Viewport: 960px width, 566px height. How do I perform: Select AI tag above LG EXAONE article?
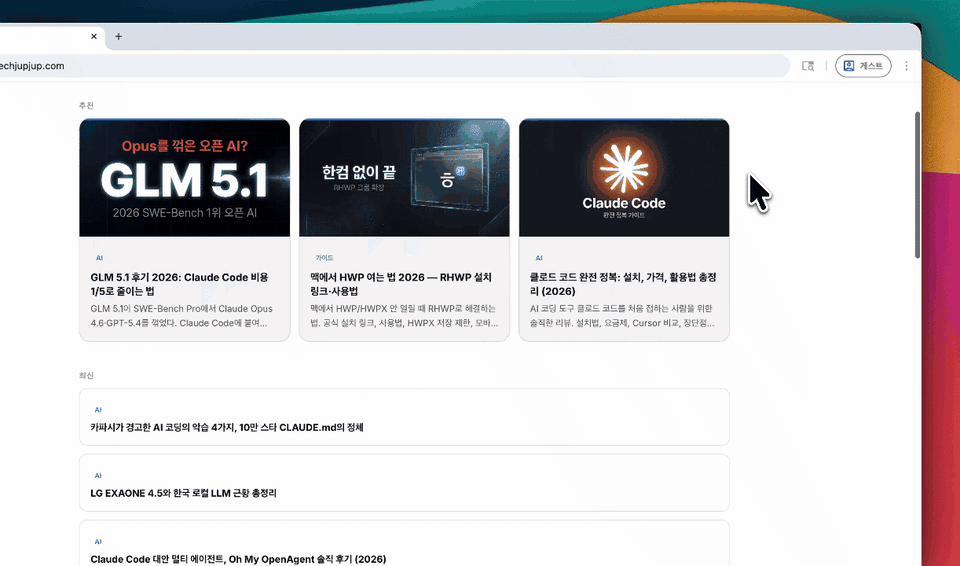point(98,475)
